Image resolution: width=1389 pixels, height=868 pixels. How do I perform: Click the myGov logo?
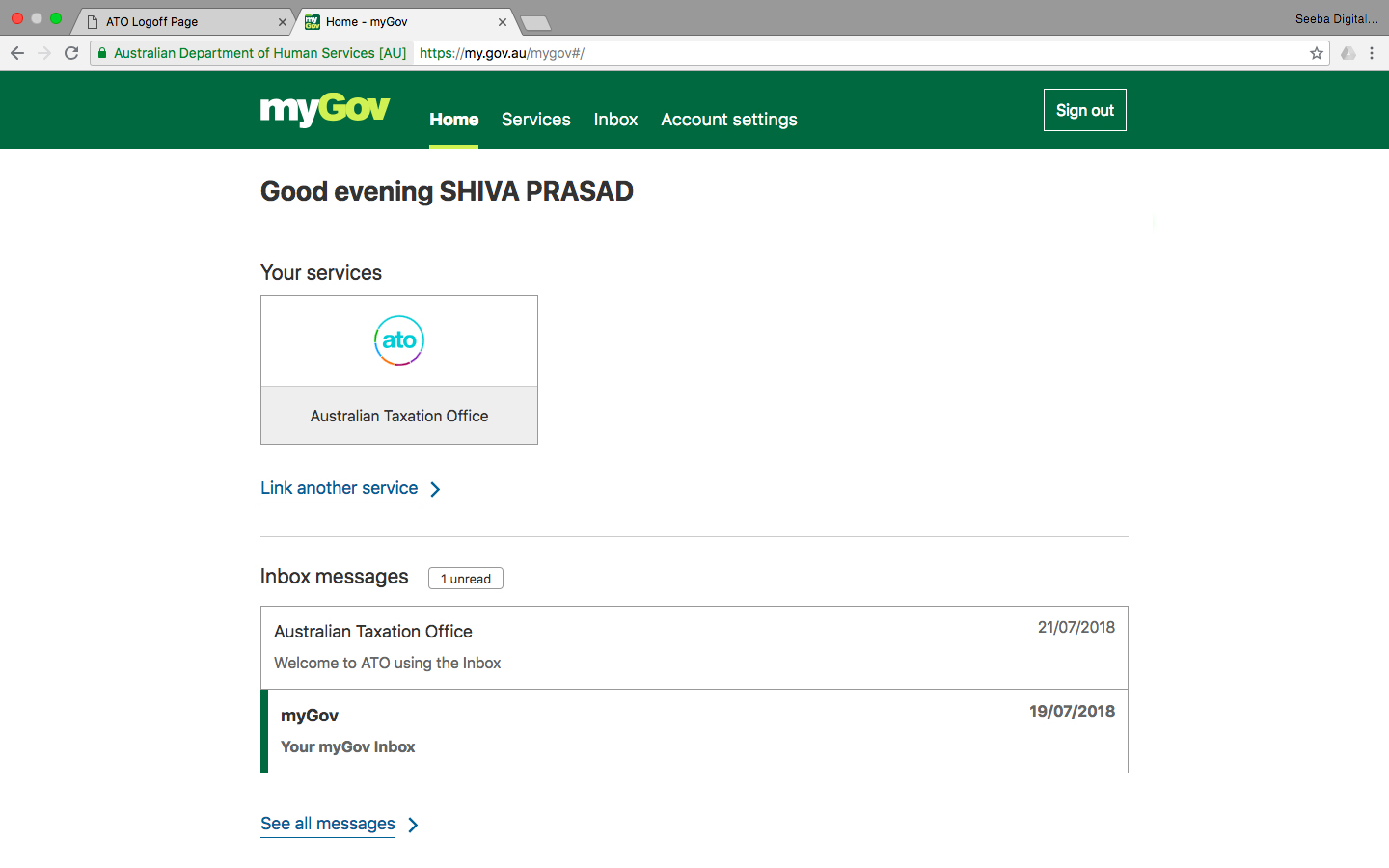coord(325,110)
